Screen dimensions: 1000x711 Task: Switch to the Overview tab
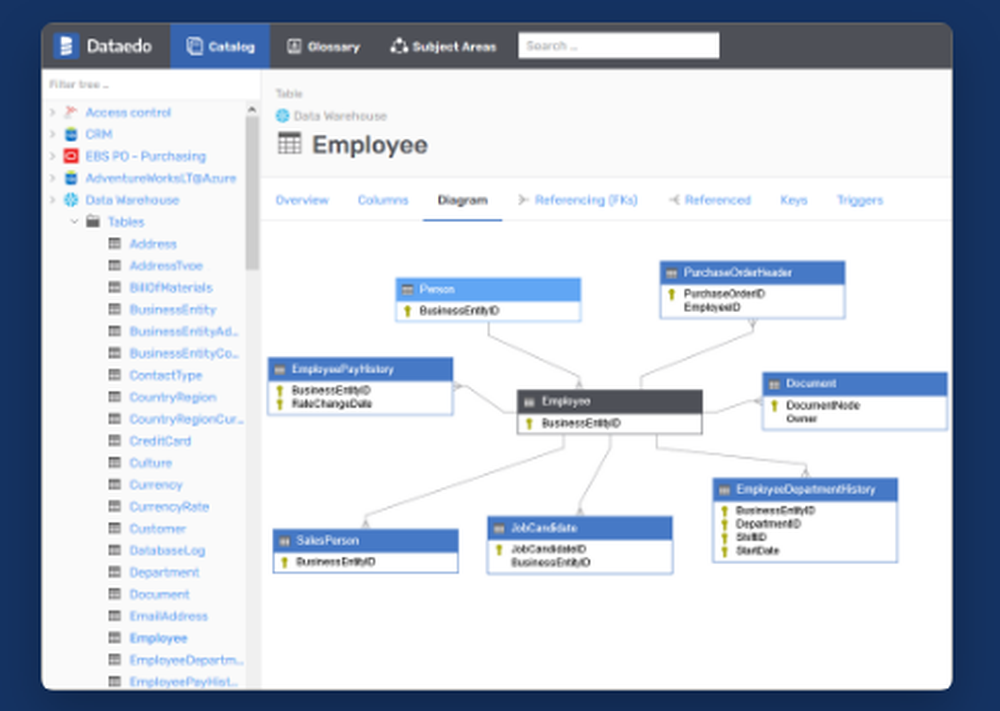tap(302, 200)
